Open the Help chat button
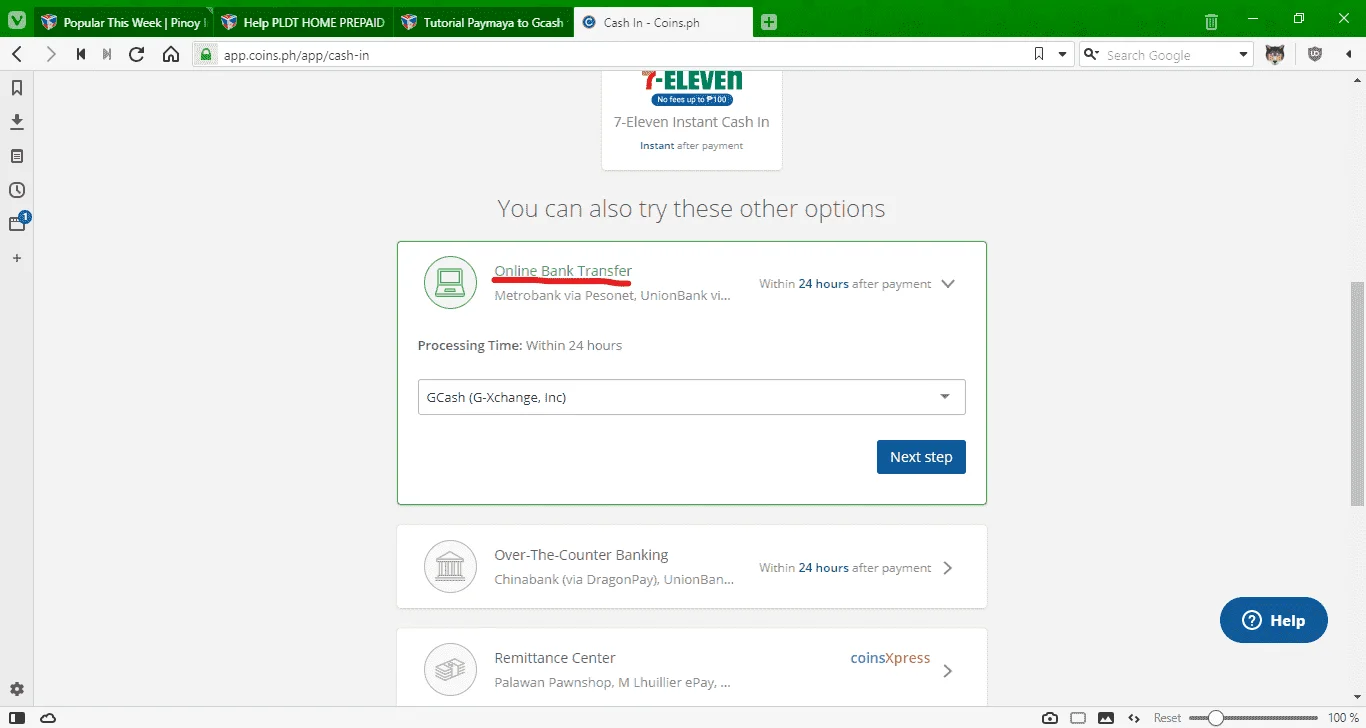Screen dimensions: 1366x728 [1274, 620]
